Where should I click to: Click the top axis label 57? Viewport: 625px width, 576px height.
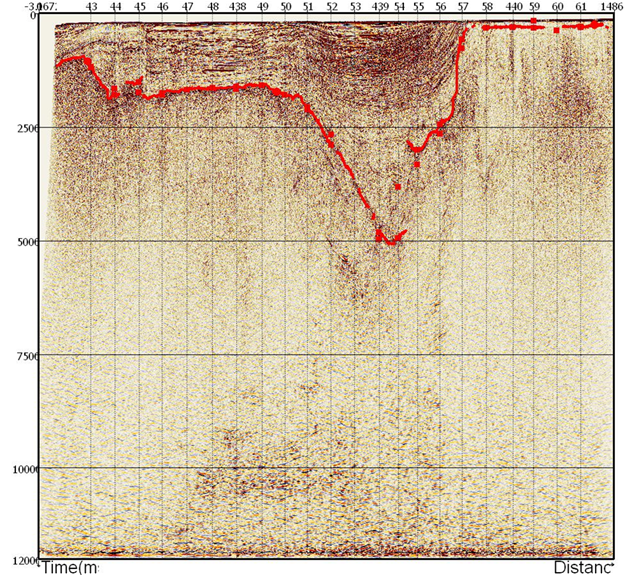pyautogui.click(x=463, y=7)
